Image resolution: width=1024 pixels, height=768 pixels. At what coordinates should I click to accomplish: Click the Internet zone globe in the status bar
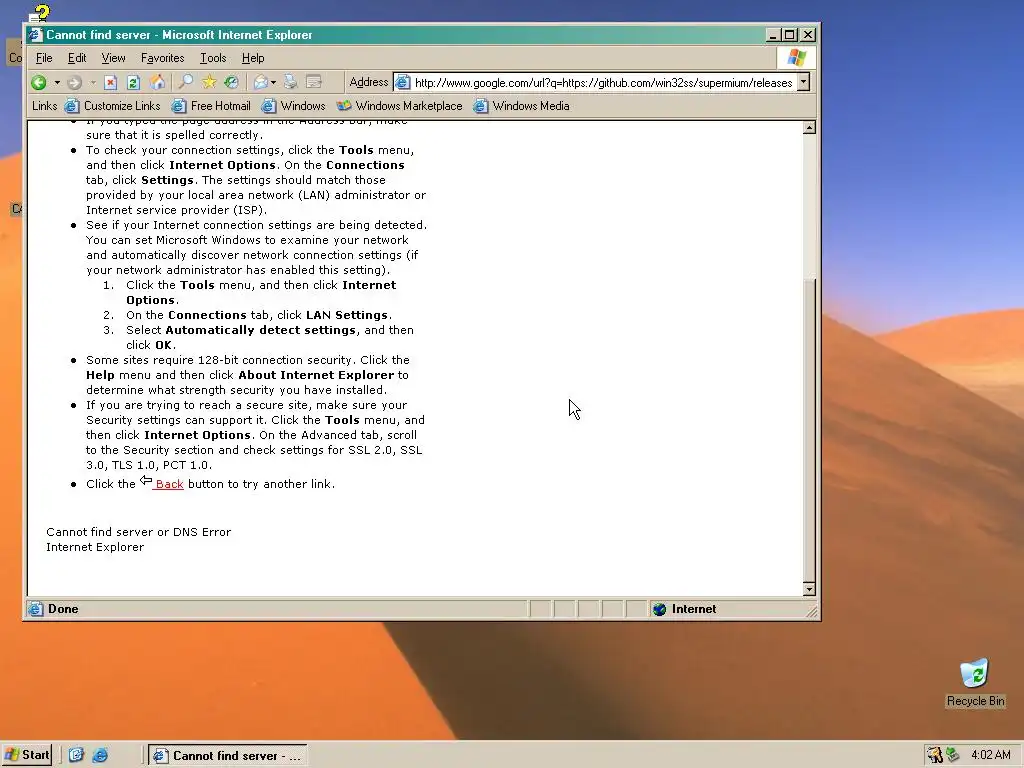pyautogui.click(x=660, y=609)
